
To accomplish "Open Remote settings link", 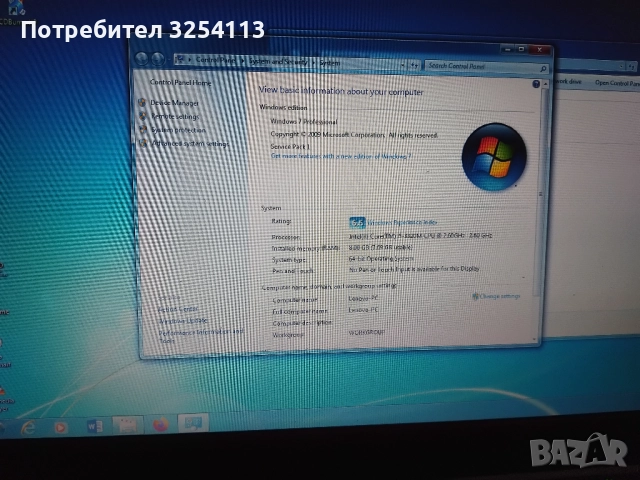I will click(x=175, y=116).
